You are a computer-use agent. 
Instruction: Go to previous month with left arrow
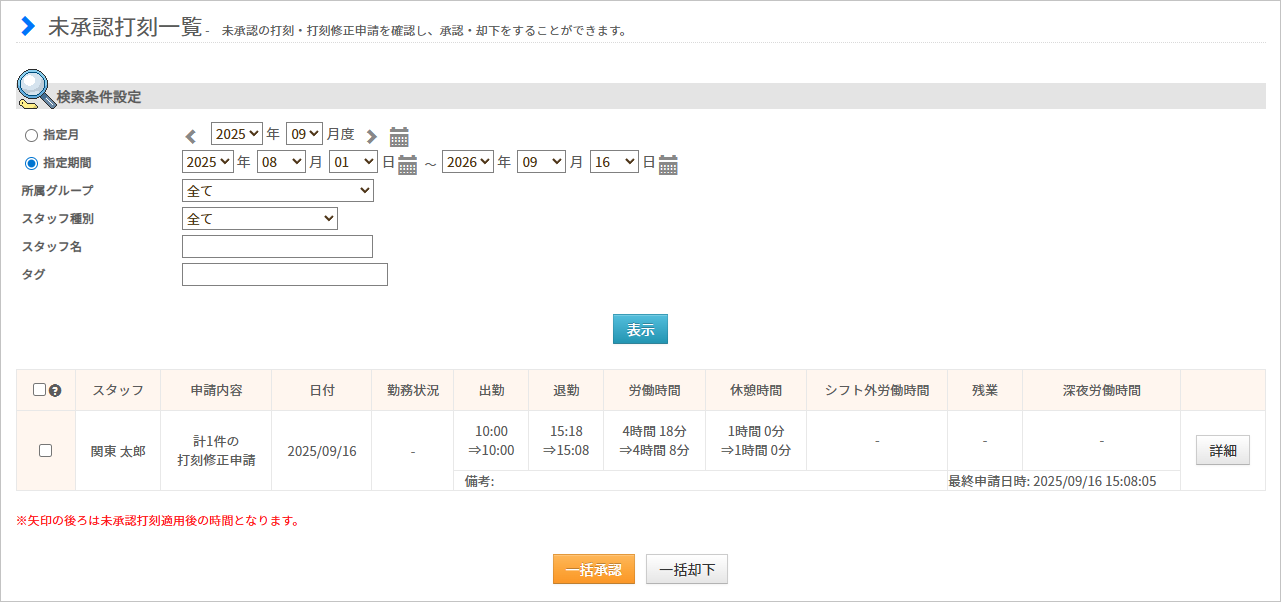click(x=191, y=136)
